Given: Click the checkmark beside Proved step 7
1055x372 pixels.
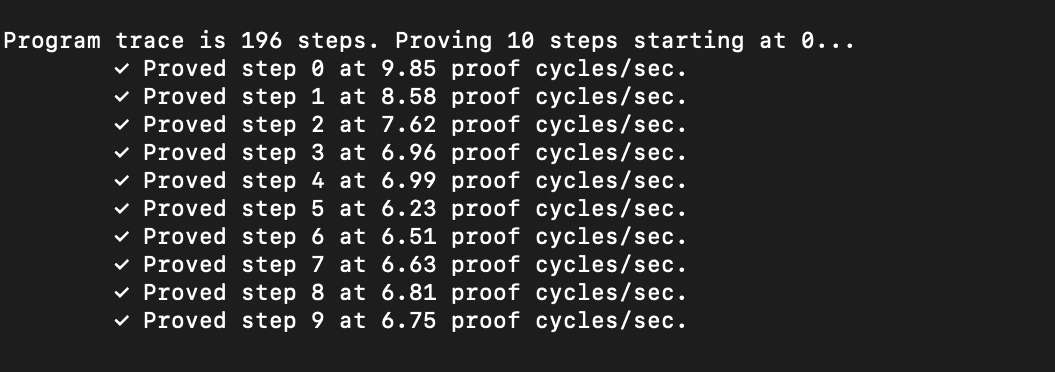Looking at the screenshot, I should (x=121, y=264).
